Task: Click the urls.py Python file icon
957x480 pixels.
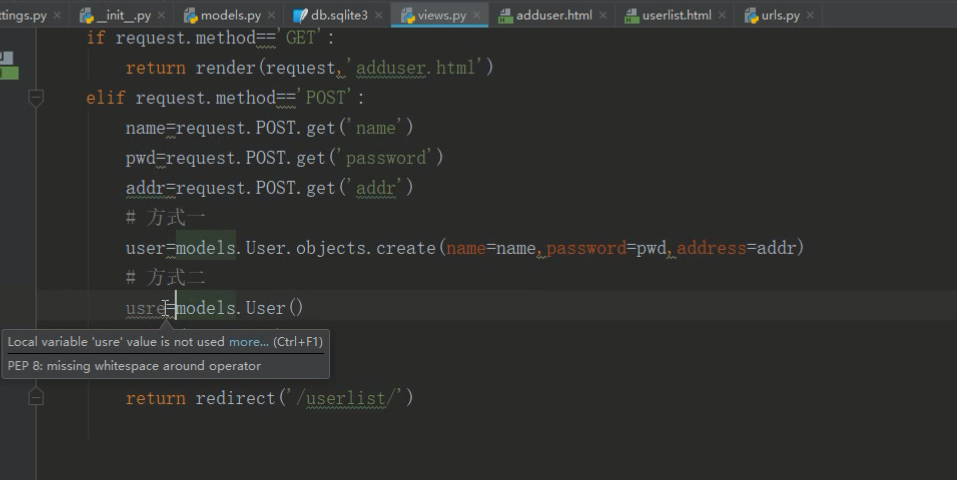Action: tap(751, 16)
